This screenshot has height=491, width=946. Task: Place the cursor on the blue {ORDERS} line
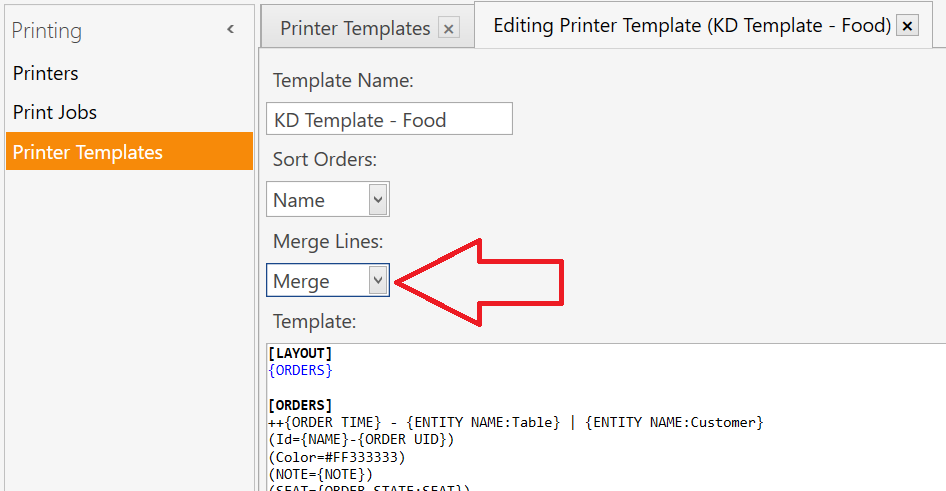pos(300,370)
